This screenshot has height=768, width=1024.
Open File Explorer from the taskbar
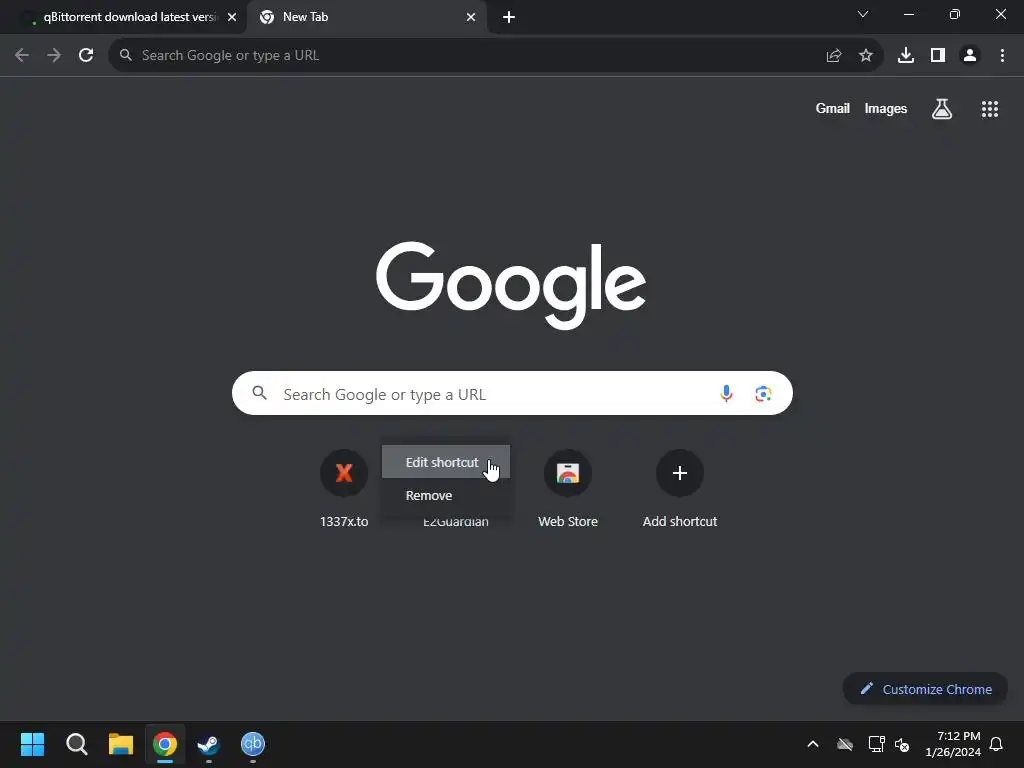[121, 744]
